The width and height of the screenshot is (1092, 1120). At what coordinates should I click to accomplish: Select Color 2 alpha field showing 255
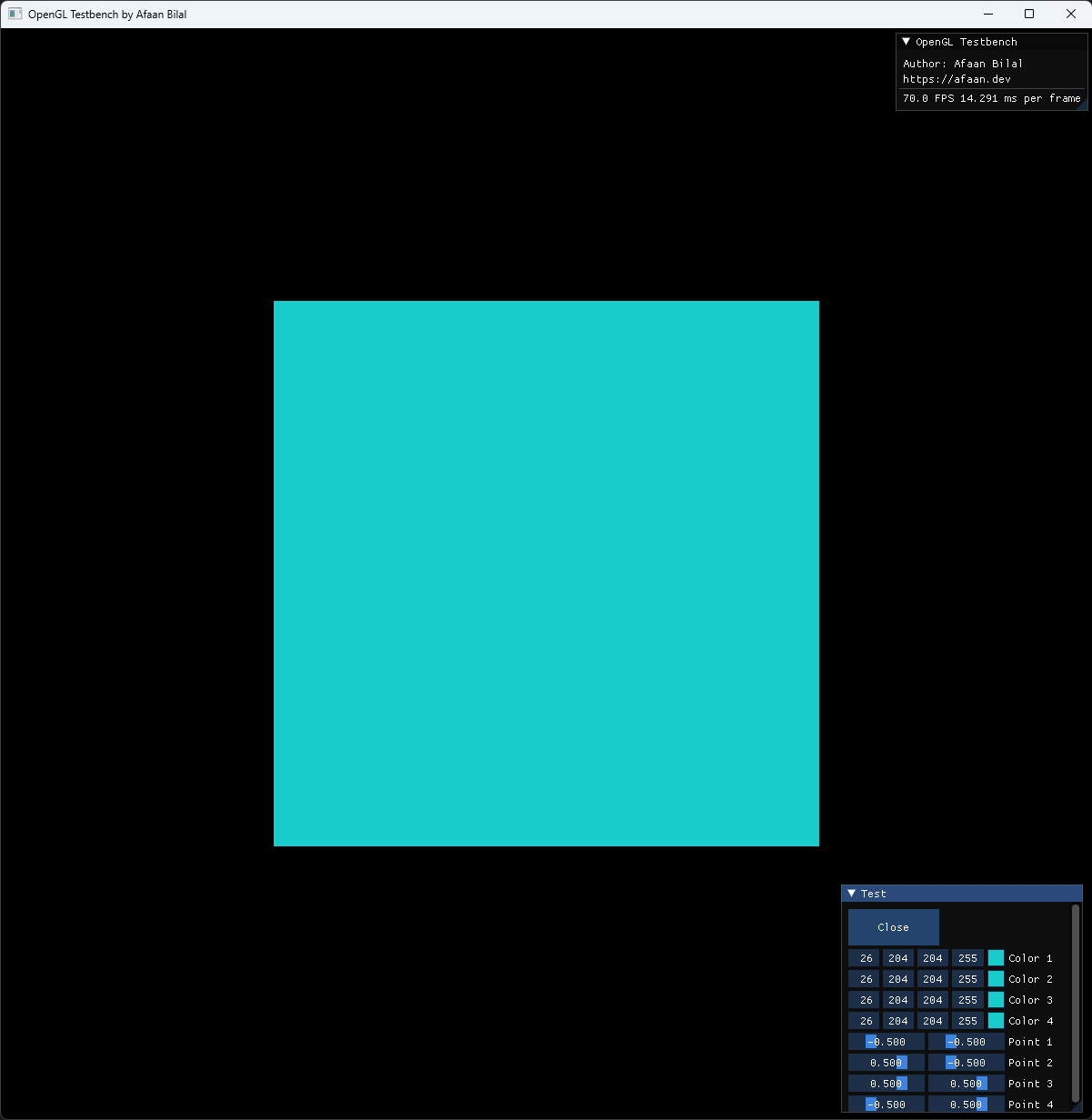tap(967, 979)
